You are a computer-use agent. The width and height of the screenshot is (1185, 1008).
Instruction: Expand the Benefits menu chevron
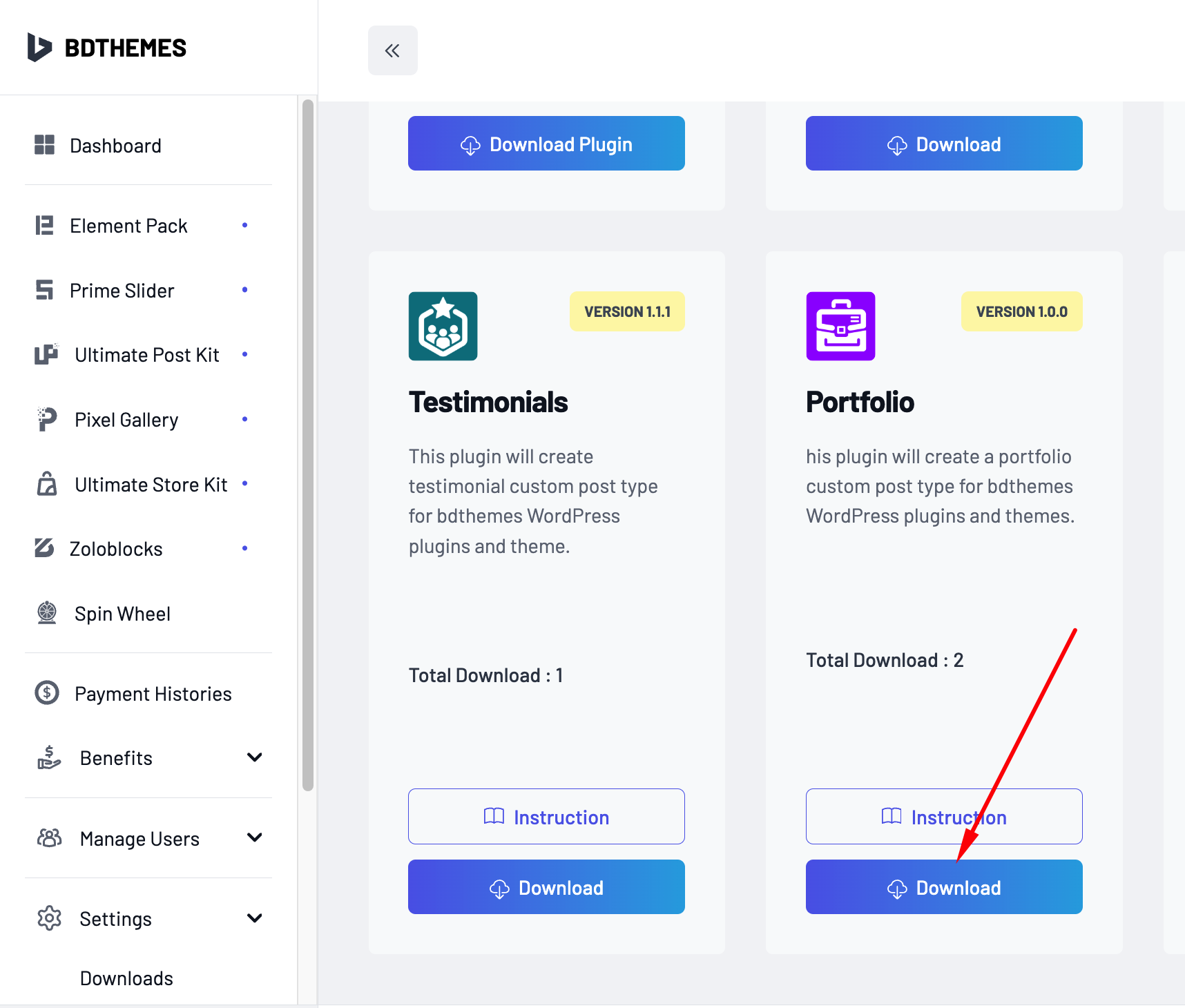point(255,757)
